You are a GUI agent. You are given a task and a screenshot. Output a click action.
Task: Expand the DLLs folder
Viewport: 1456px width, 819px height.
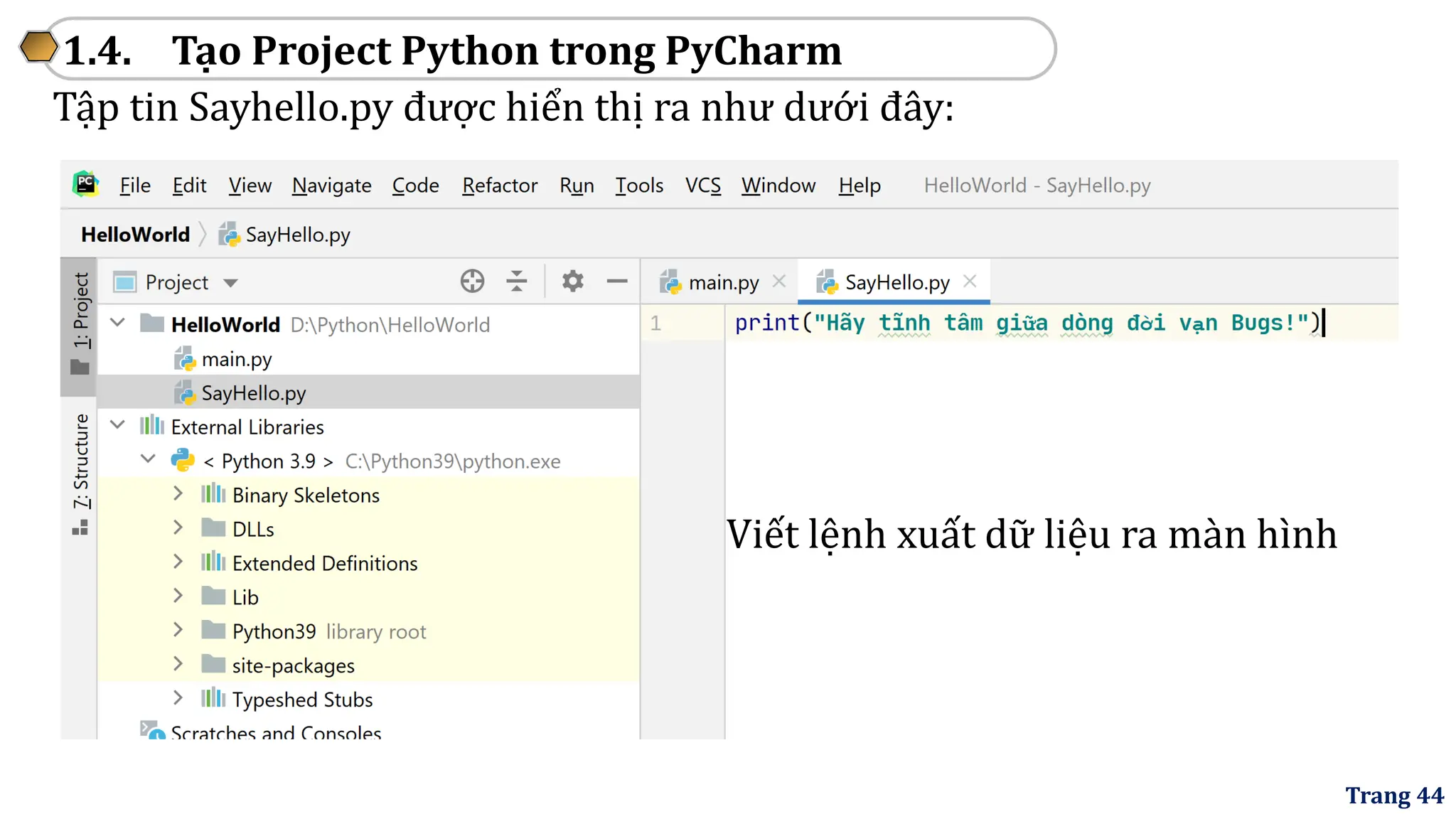pos(178,528)
